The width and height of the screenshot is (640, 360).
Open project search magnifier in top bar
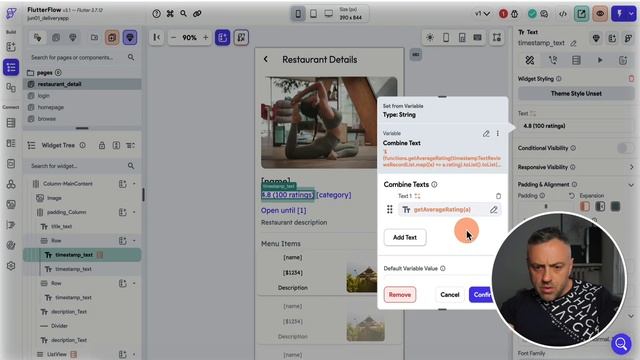pyautogui.click(x=184, y=13)
